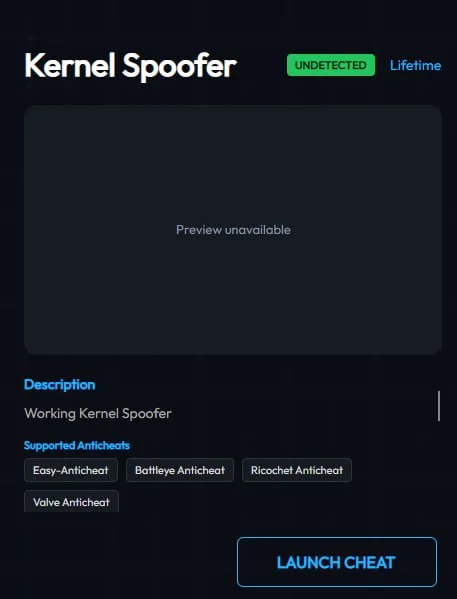457x599 pixels.
Task: Open the Lifetime subscription link
Action: pos(415,65)
